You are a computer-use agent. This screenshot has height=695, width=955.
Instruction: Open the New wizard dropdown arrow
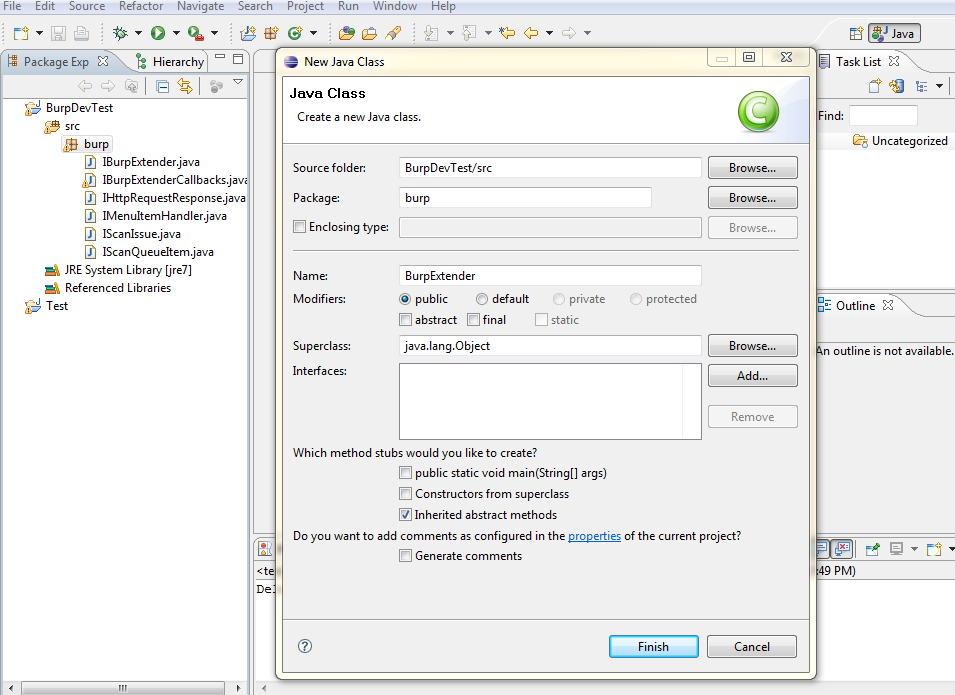[39, 33]
